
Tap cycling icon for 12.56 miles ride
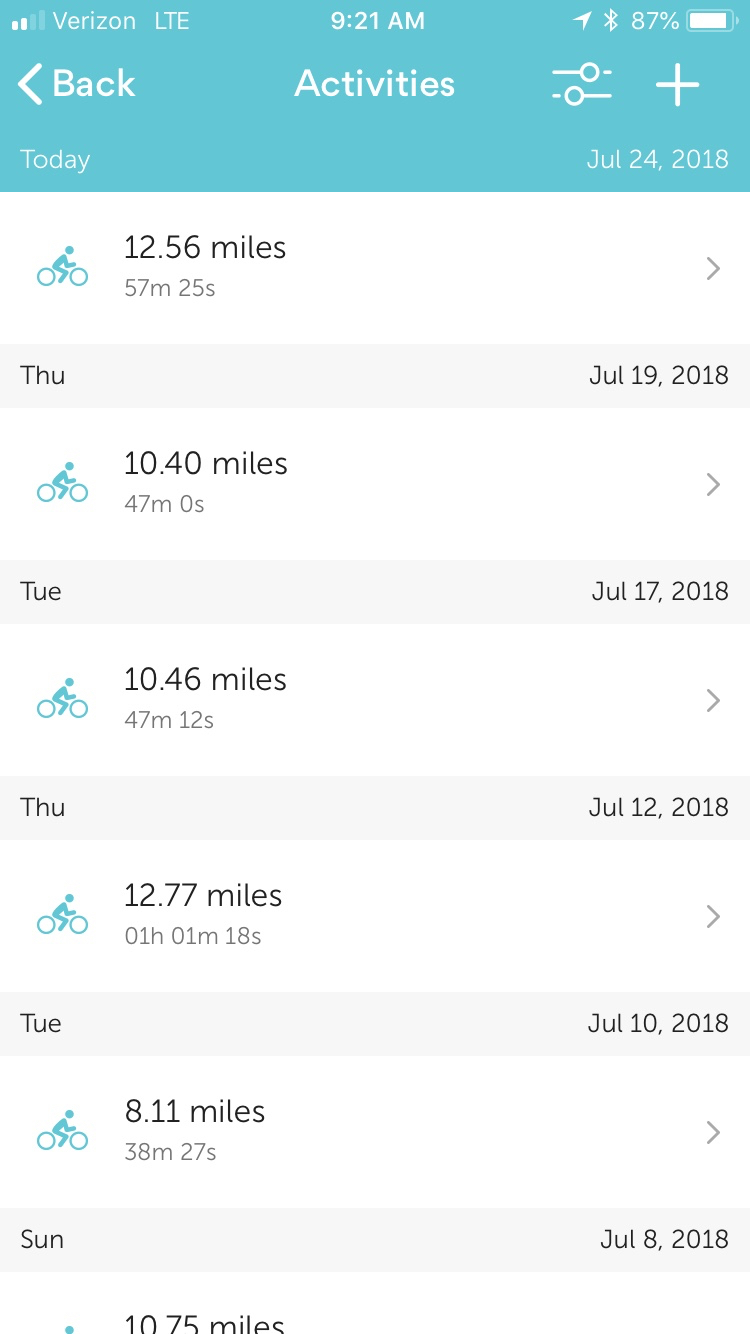point(62,267)
